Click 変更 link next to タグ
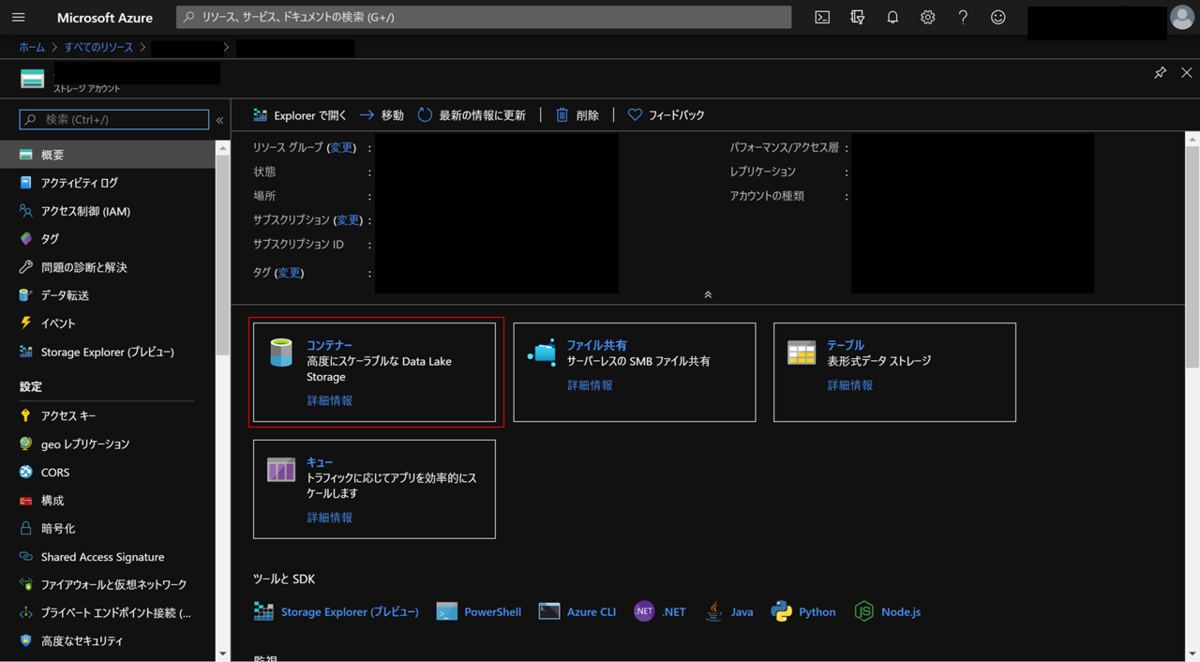 click(290, 272)
